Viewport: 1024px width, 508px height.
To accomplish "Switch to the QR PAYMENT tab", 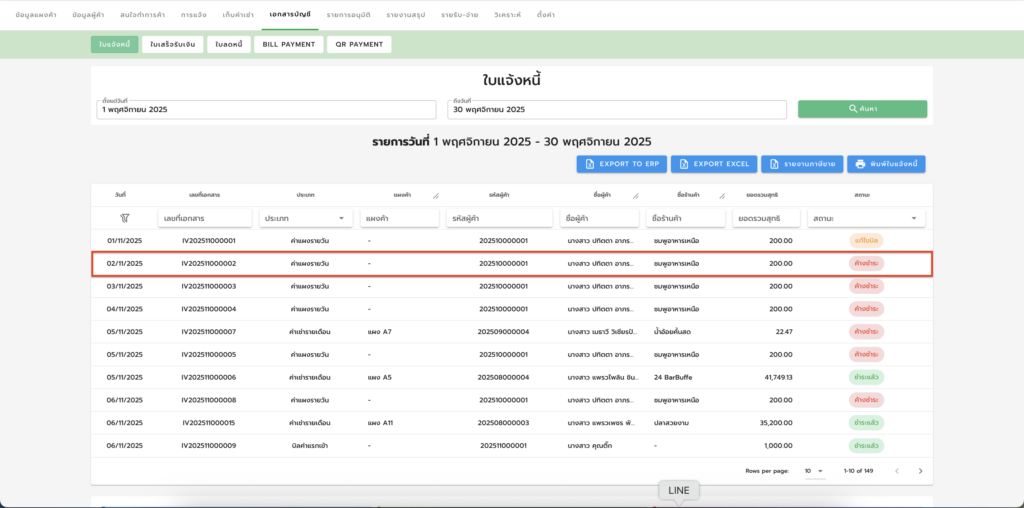I will 359,45.
